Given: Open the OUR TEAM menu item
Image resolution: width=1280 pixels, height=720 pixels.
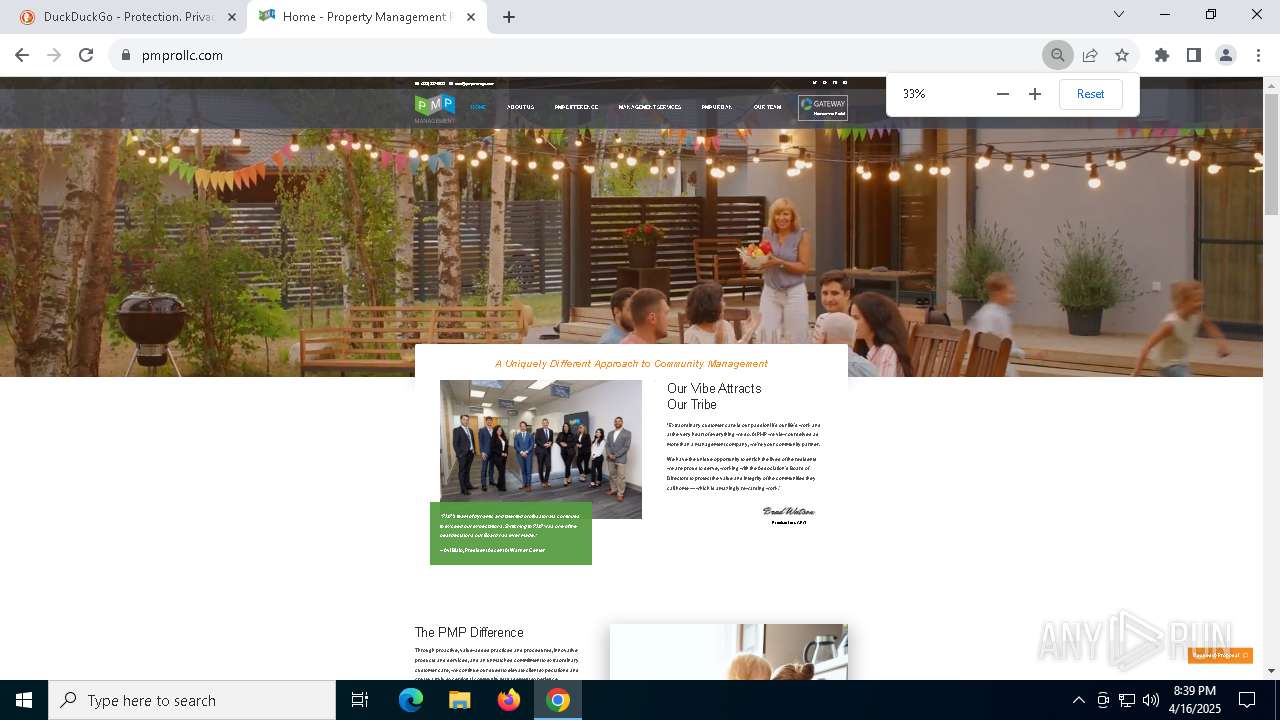Looking at the screenshot, I should click(767, 107).
